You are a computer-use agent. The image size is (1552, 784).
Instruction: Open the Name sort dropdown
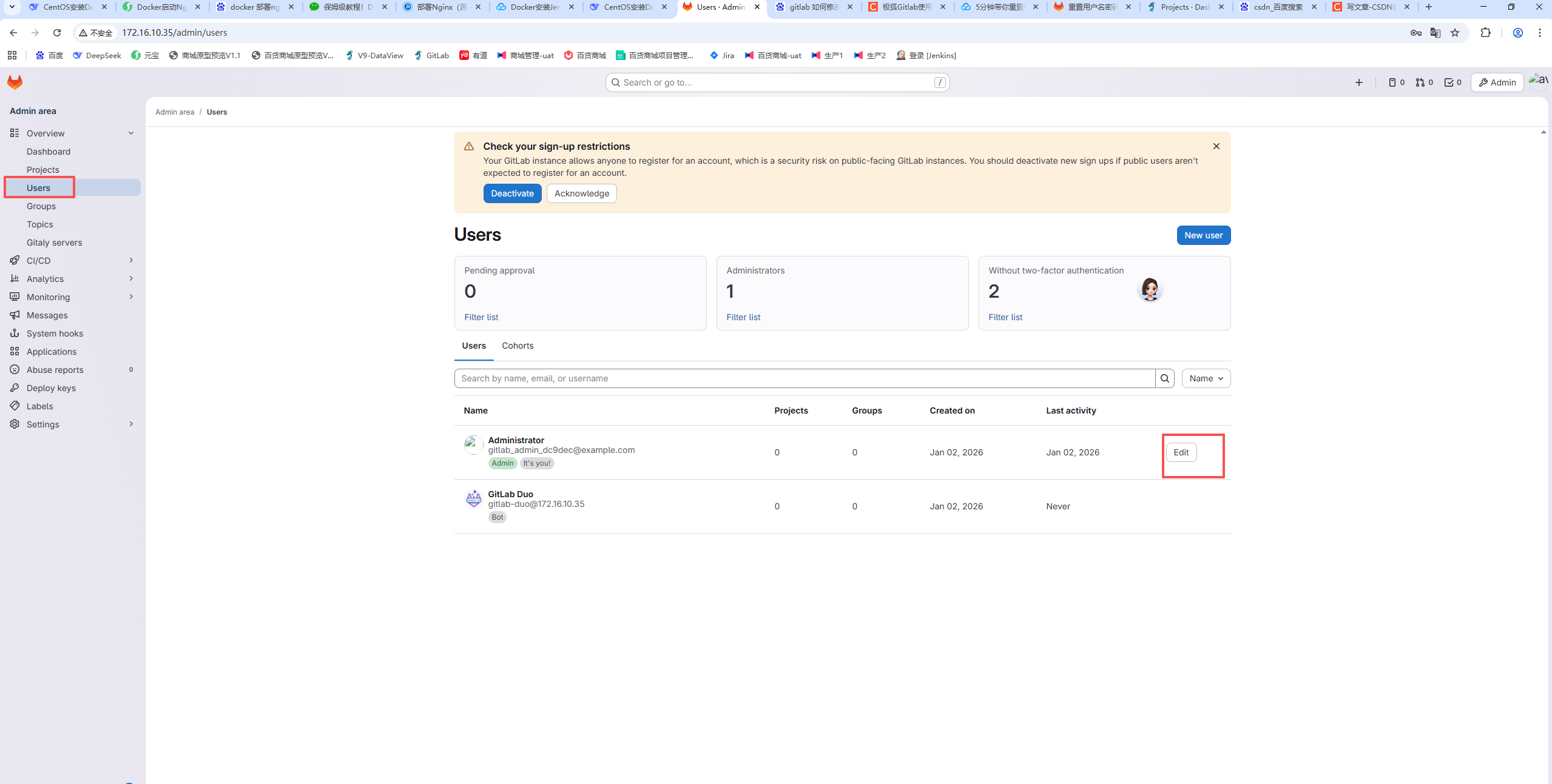point(1206,378)
